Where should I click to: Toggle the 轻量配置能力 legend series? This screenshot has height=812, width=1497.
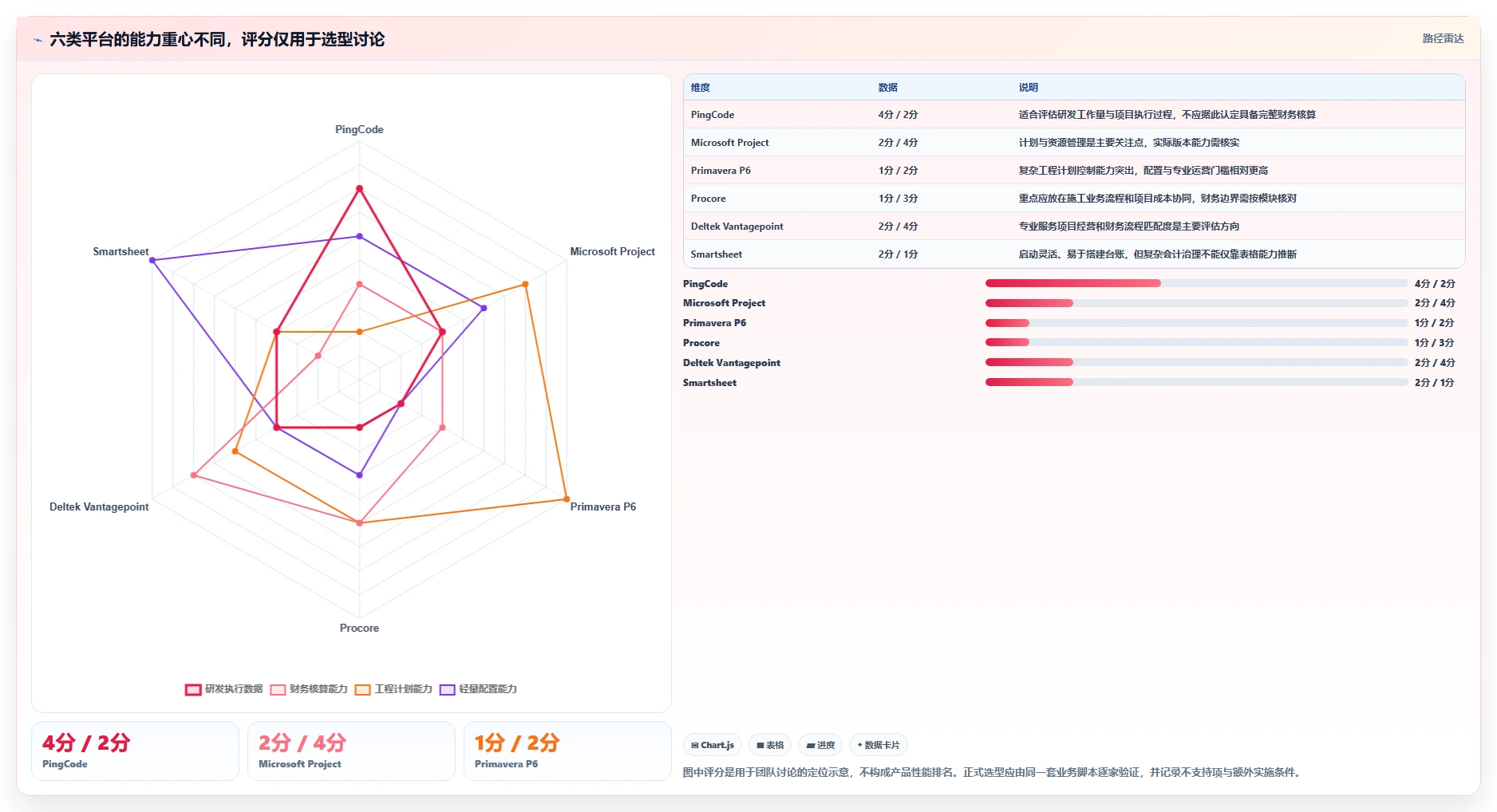tap(479, 689)
